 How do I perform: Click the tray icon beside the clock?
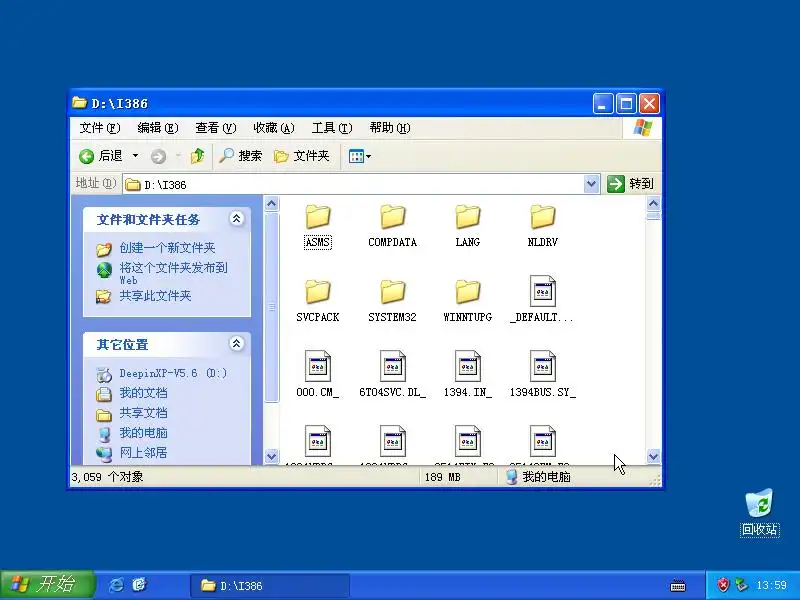click(x=741, y=585)
